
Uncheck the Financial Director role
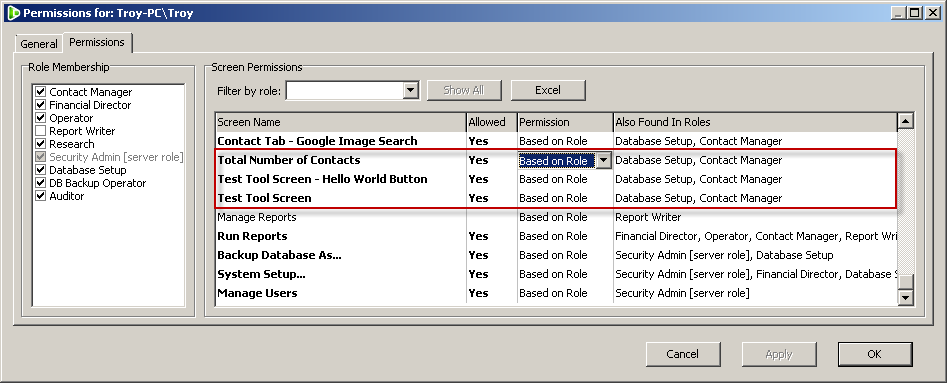point(40,105)
